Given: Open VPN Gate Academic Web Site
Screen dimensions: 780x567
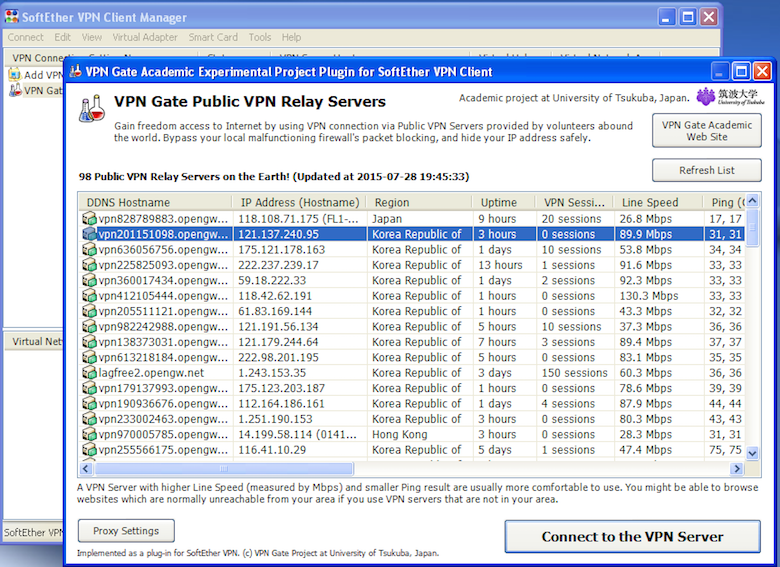Looking at the screenshot, I should coord(706,130).
